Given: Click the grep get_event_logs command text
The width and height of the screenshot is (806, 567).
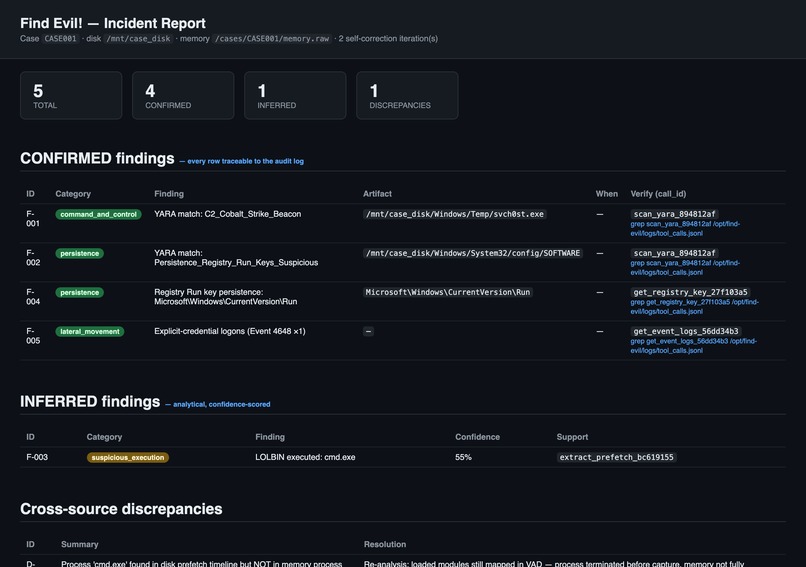Looking at the screenshot, I should pyautogui.click(x=693, y=346).
